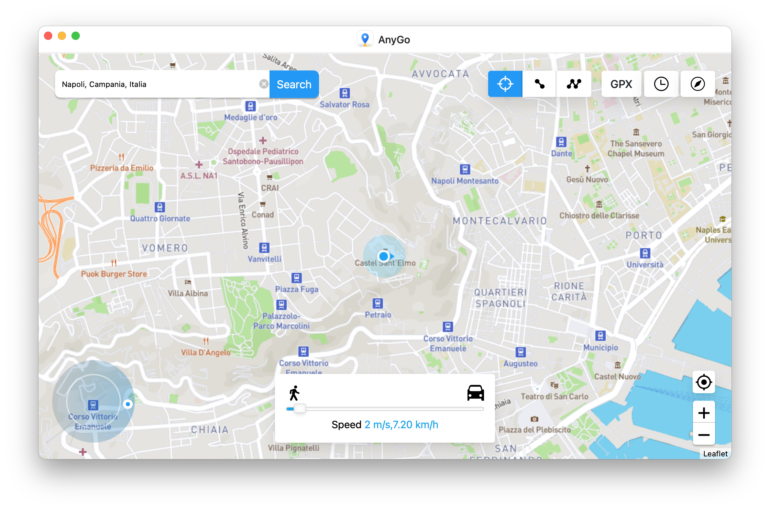Open the history clock icon

[x=661, y=84]
